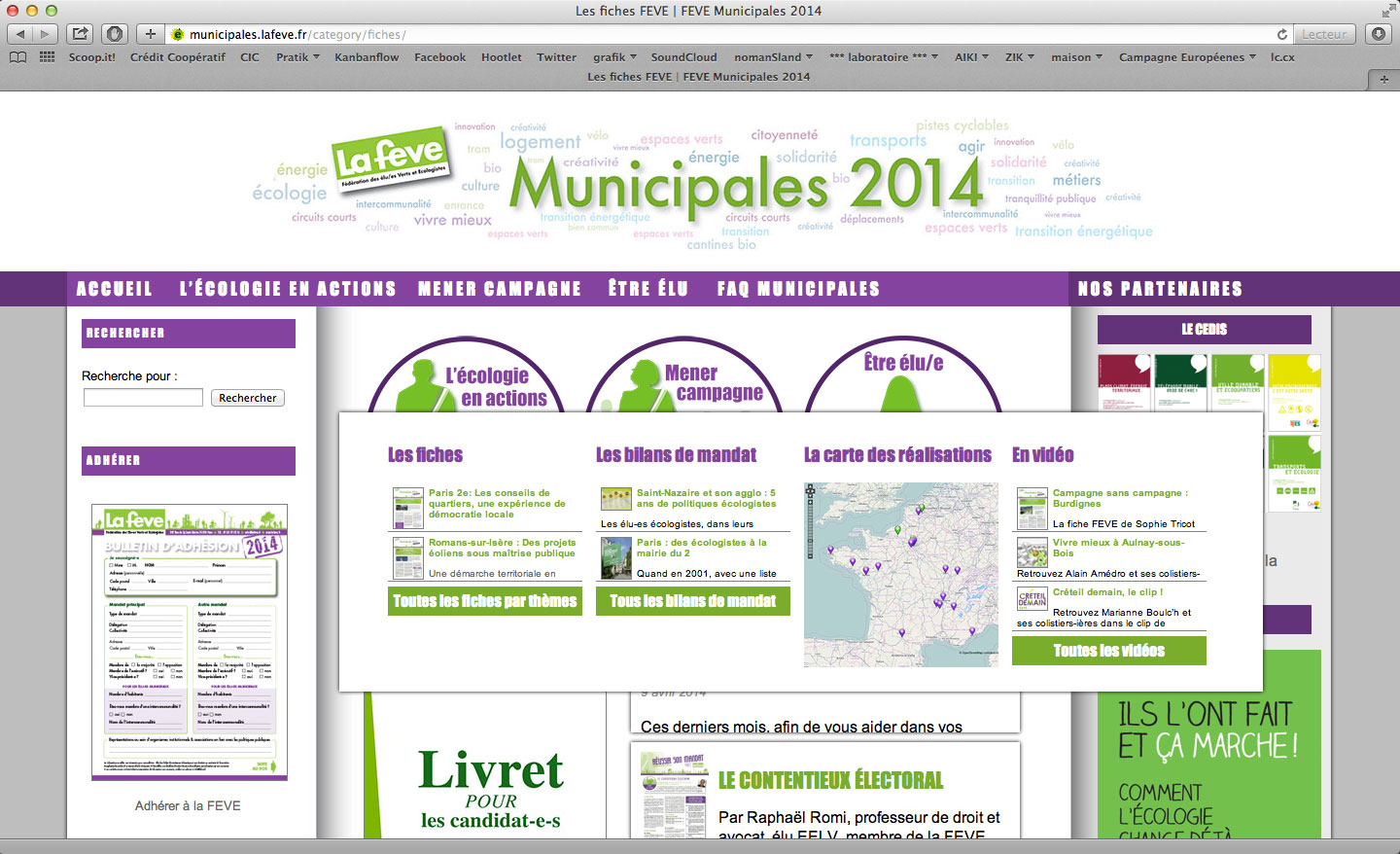Screen dimensions: 1400x854
Task: Show the bookmarks book icon
Action: [x=17, y=57]
